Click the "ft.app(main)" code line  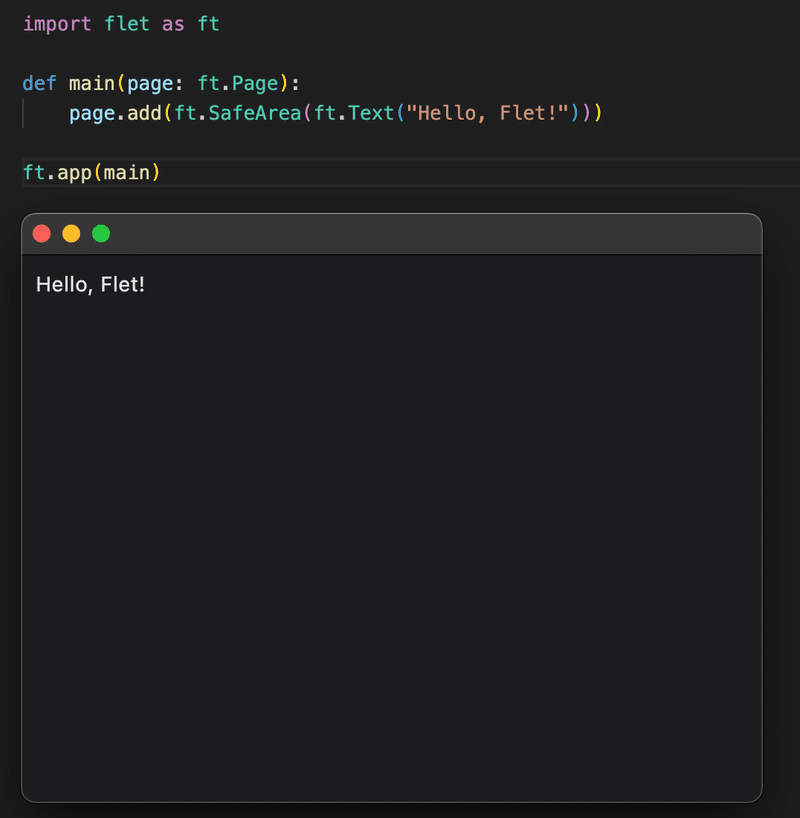click(x=92, y=173)
